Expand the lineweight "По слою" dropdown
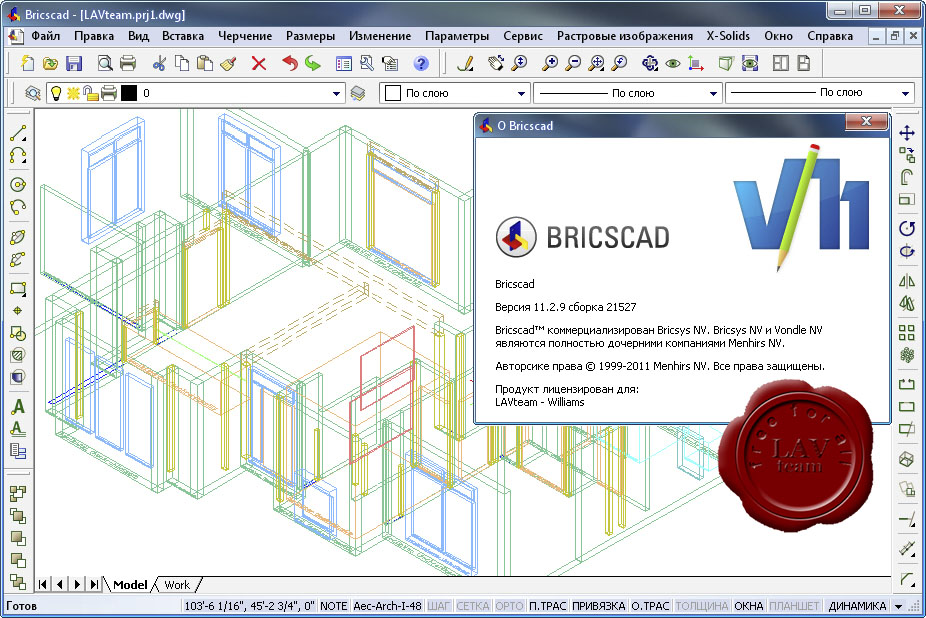The width and height of the screenshot is (926, 618). [905, 93]
